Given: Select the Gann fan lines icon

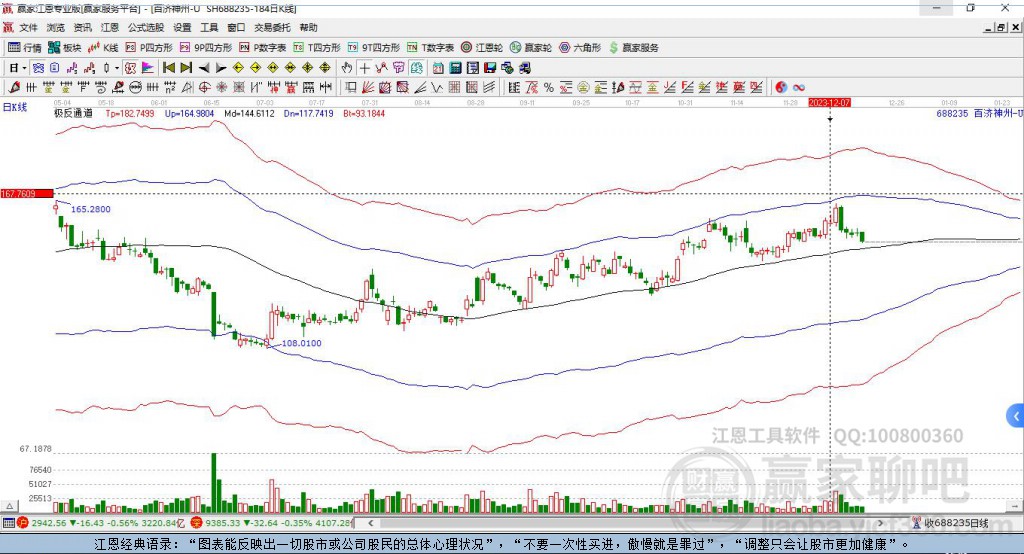Looking at the screenshot, I should click(368, 87).
